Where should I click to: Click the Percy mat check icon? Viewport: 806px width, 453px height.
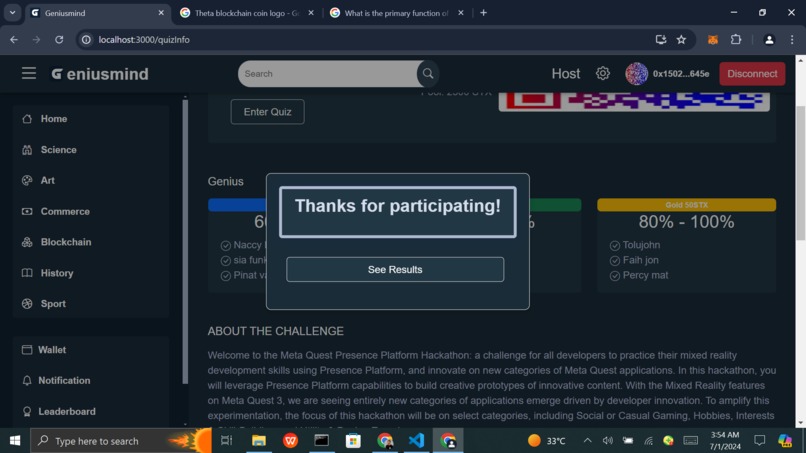point(615,276)
